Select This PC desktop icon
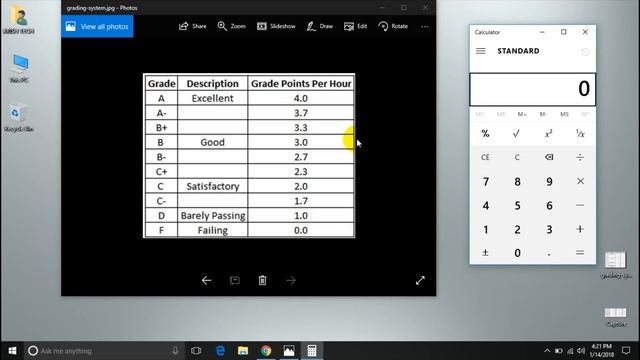 19,69
